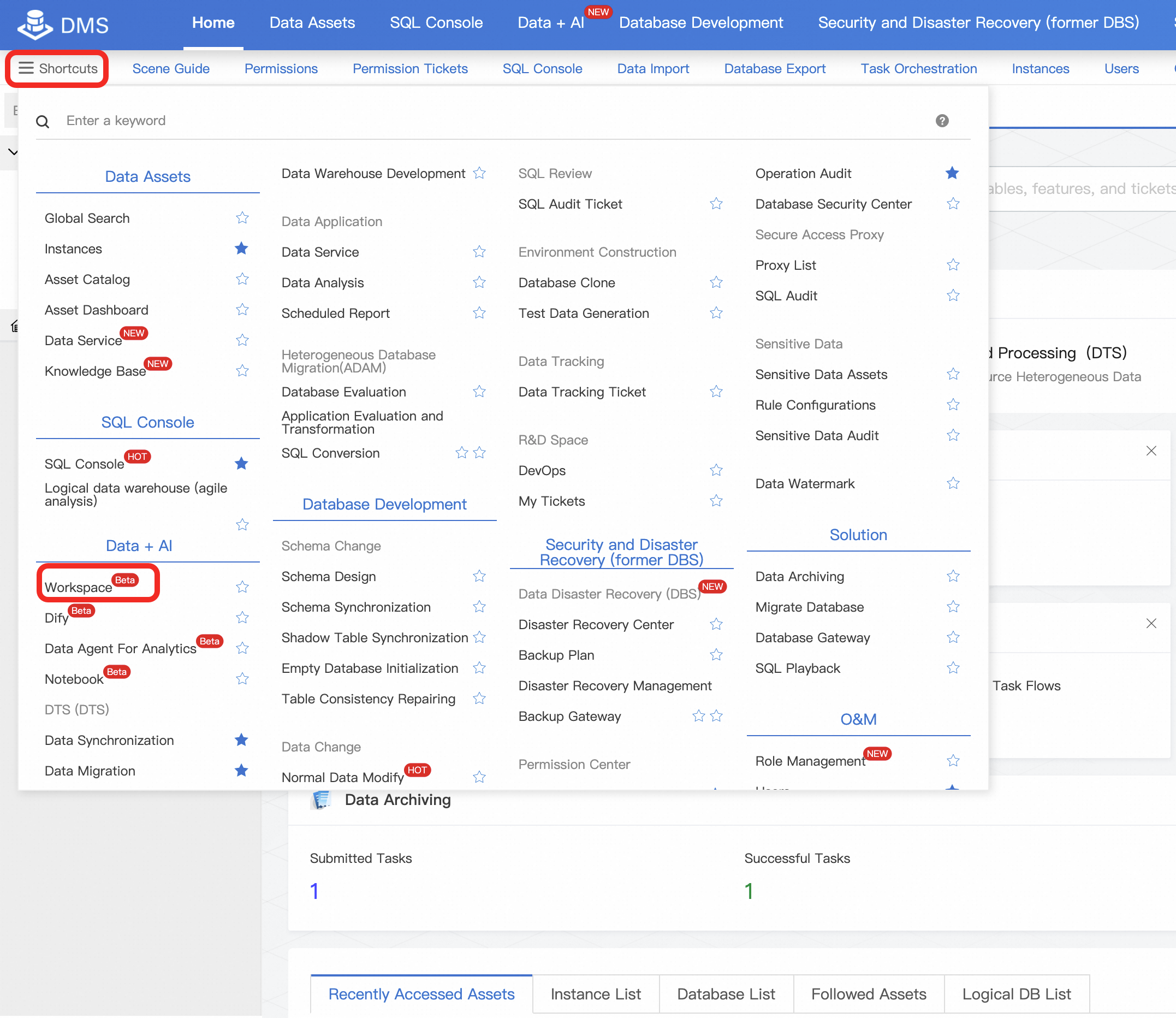Viewport: 1176px width, 1018px height.
Task: Unfavorite Operation Audit star
Action: click(x=952, y=173)
